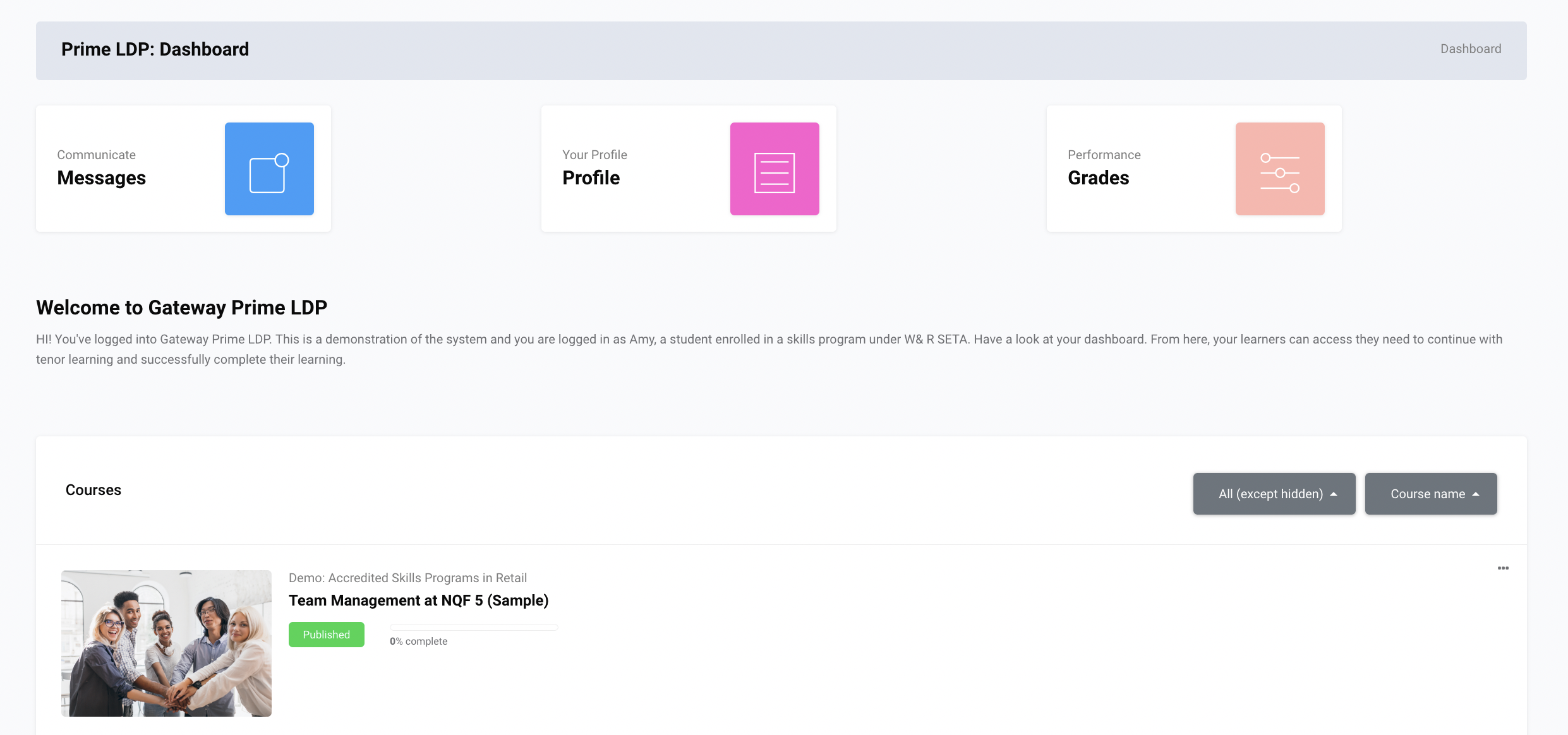Open the course three-dot options menu
This screenshot has height=735, width=1568.
[1503, 568]
